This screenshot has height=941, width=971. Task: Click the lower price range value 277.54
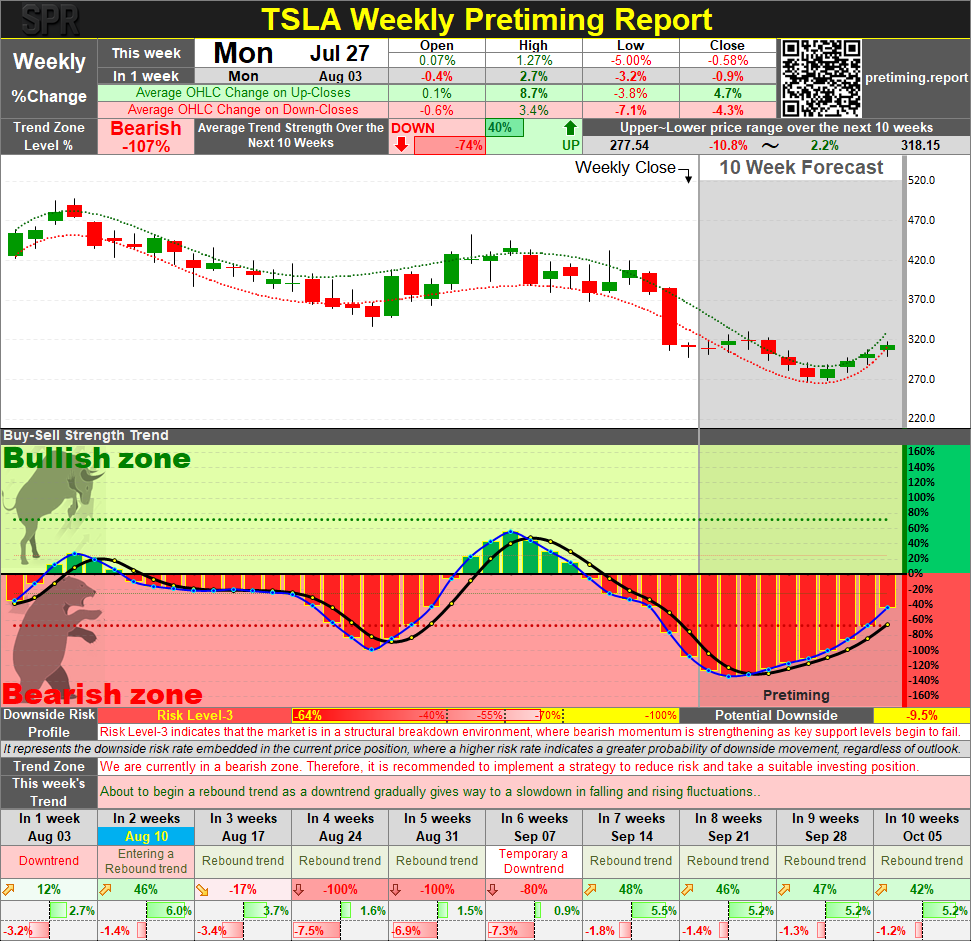pos(629,145)
